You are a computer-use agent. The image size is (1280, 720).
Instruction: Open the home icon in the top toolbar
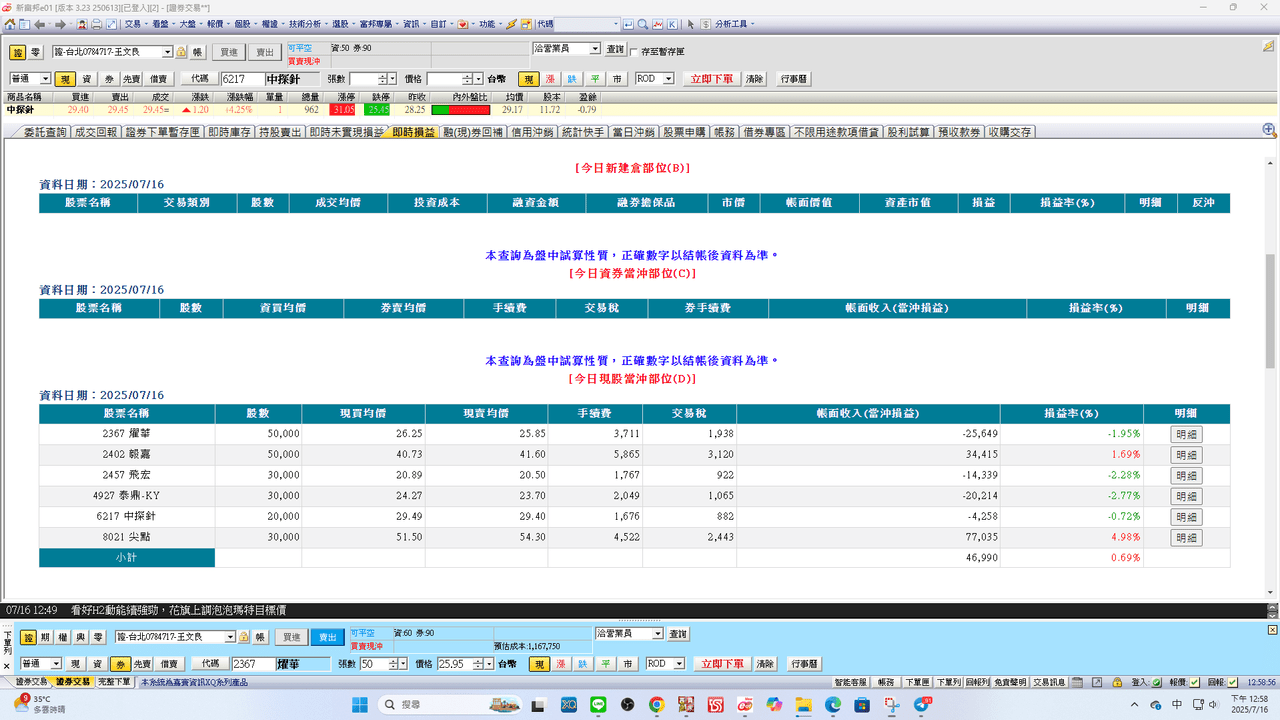[x=9, y=24]
